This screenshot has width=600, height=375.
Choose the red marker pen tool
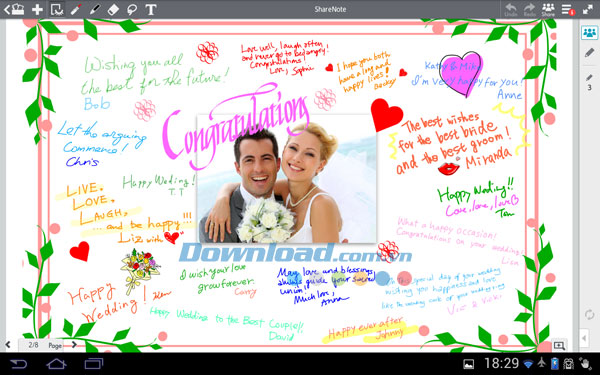click(x=76, y=9)
